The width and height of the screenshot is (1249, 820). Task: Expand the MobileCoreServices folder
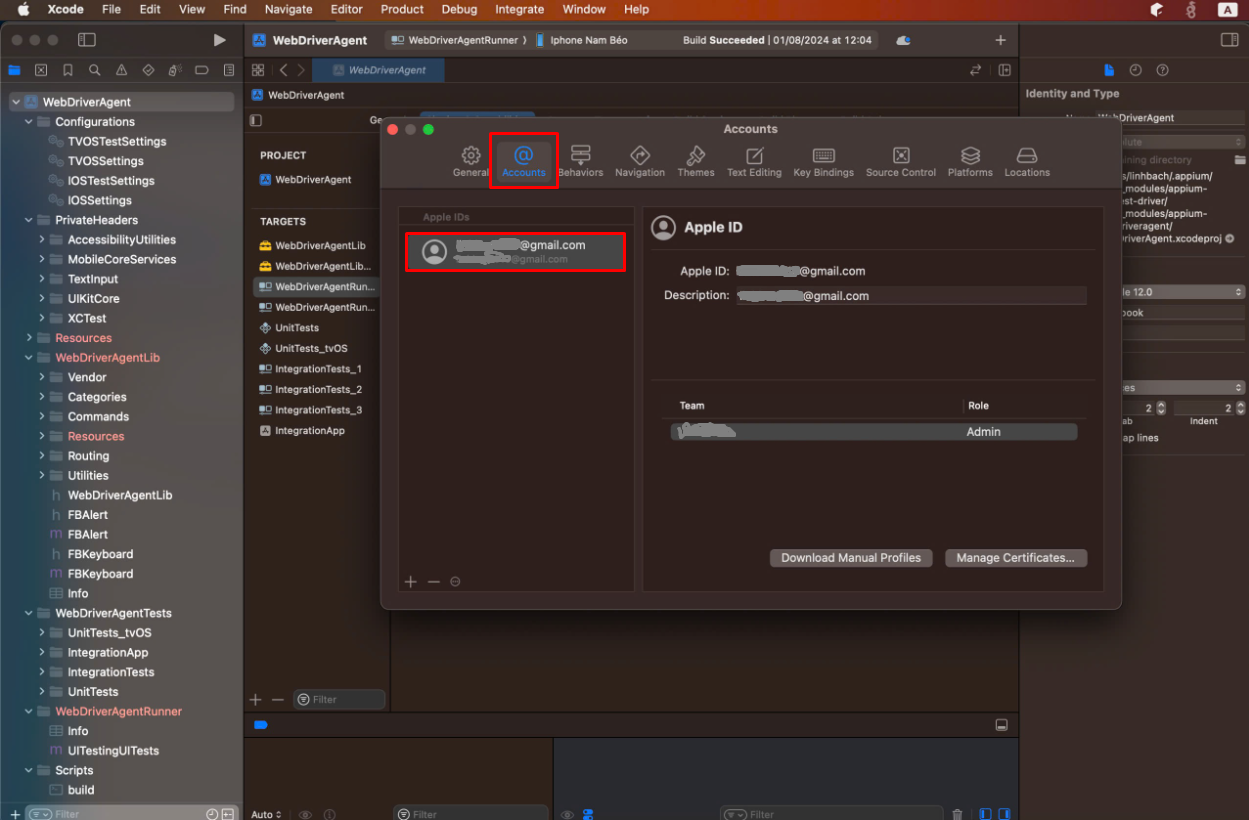(x=42, y=259)
